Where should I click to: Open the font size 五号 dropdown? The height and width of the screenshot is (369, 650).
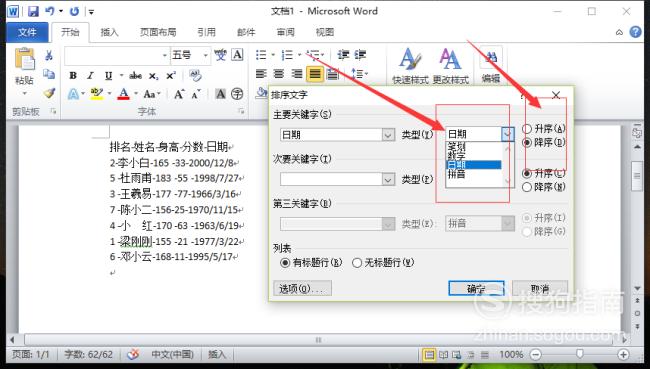205,55
